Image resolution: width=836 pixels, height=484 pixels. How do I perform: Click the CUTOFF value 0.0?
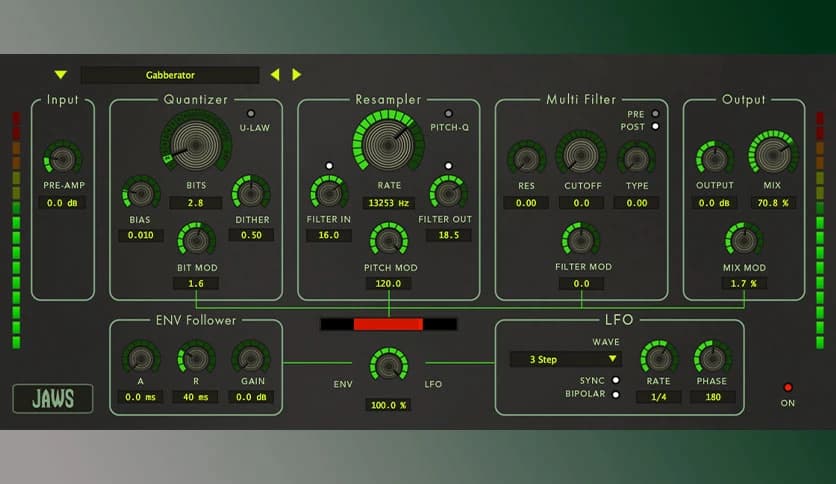click(582, 203)
